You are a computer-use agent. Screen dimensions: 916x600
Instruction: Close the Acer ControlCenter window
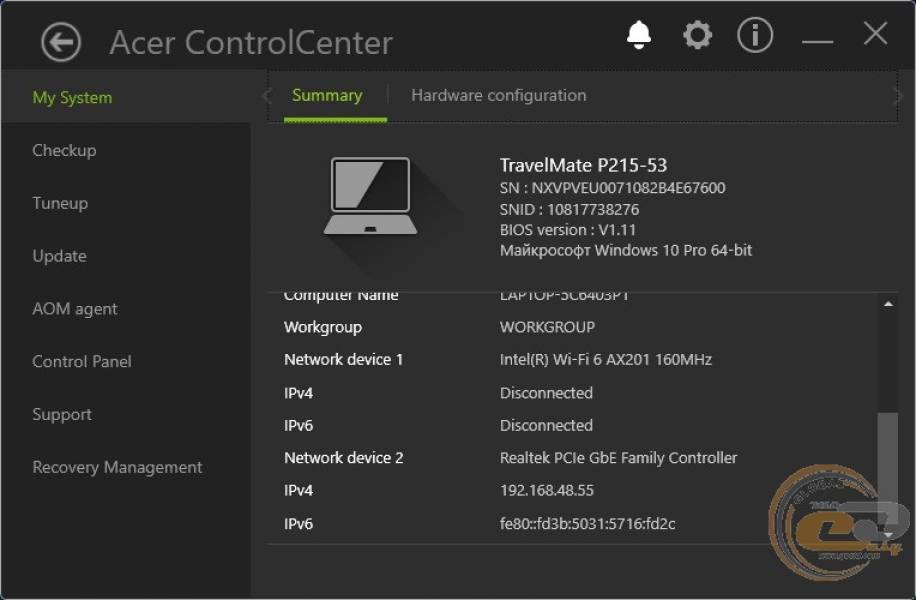875,34
